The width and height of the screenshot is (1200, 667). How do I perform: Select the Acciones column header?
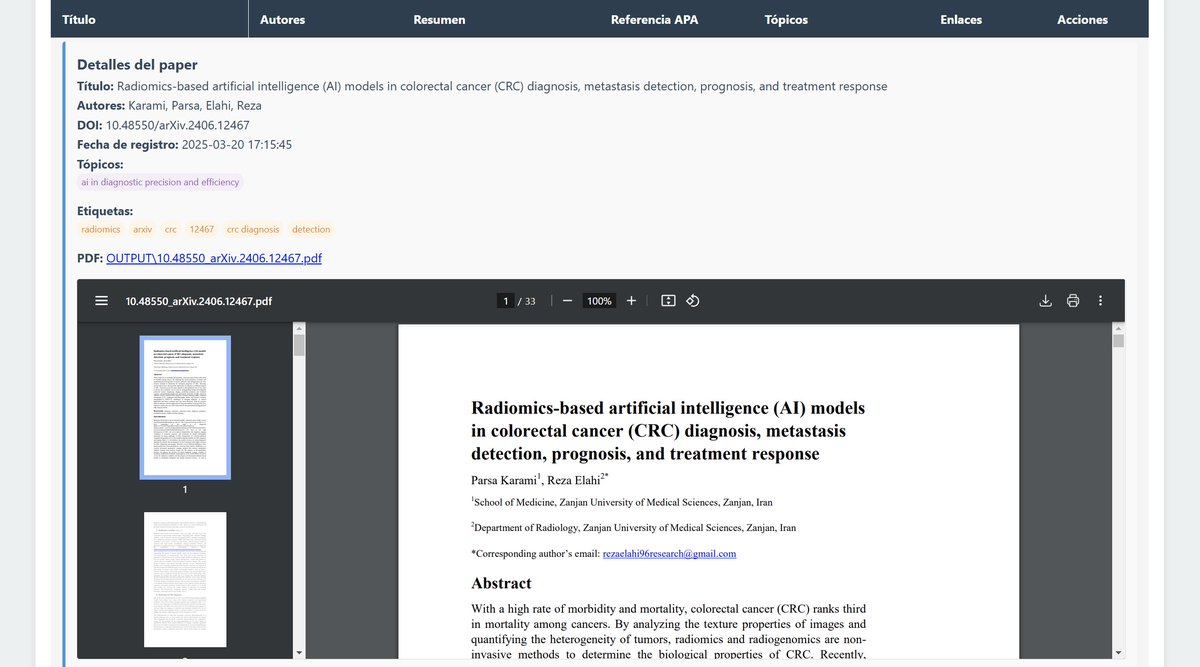1082,19
